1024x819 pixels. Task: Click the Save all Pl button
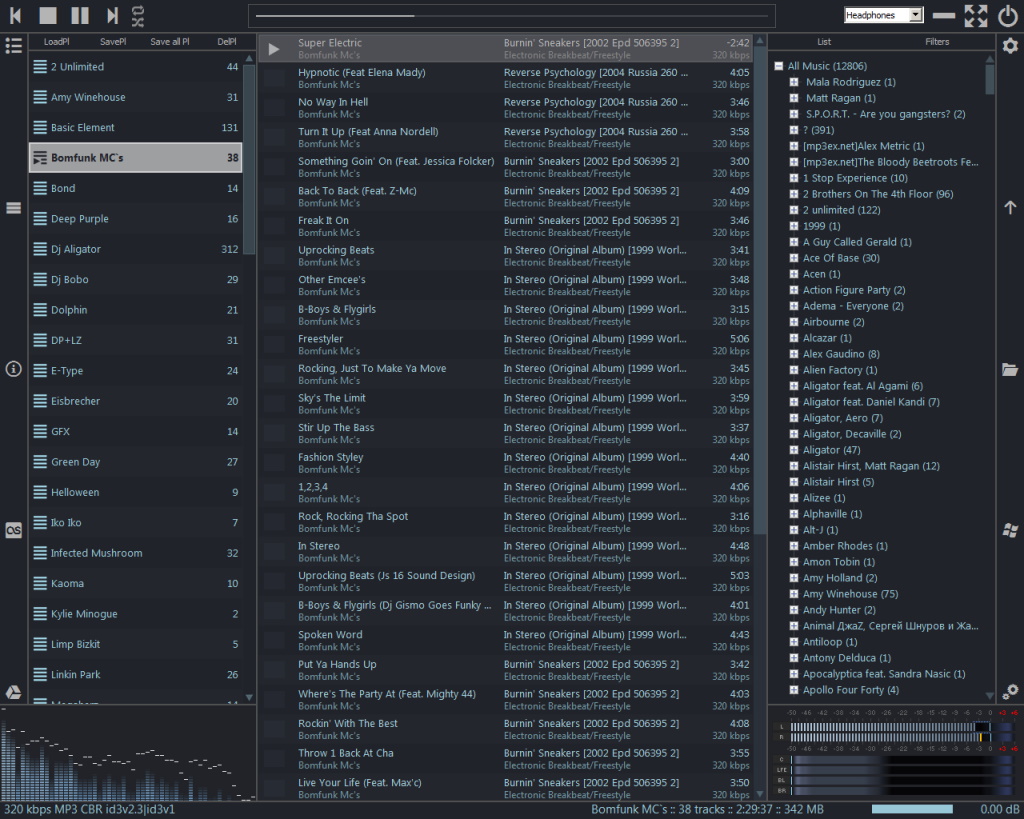170,42
